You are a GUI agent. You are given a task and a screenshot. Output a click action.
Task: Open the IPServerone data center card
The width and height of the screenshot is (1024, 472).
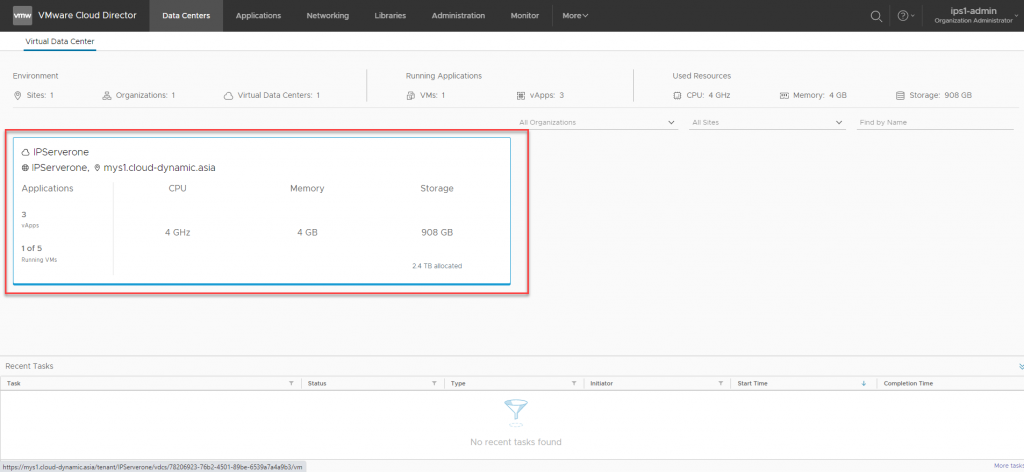point(261,212)
